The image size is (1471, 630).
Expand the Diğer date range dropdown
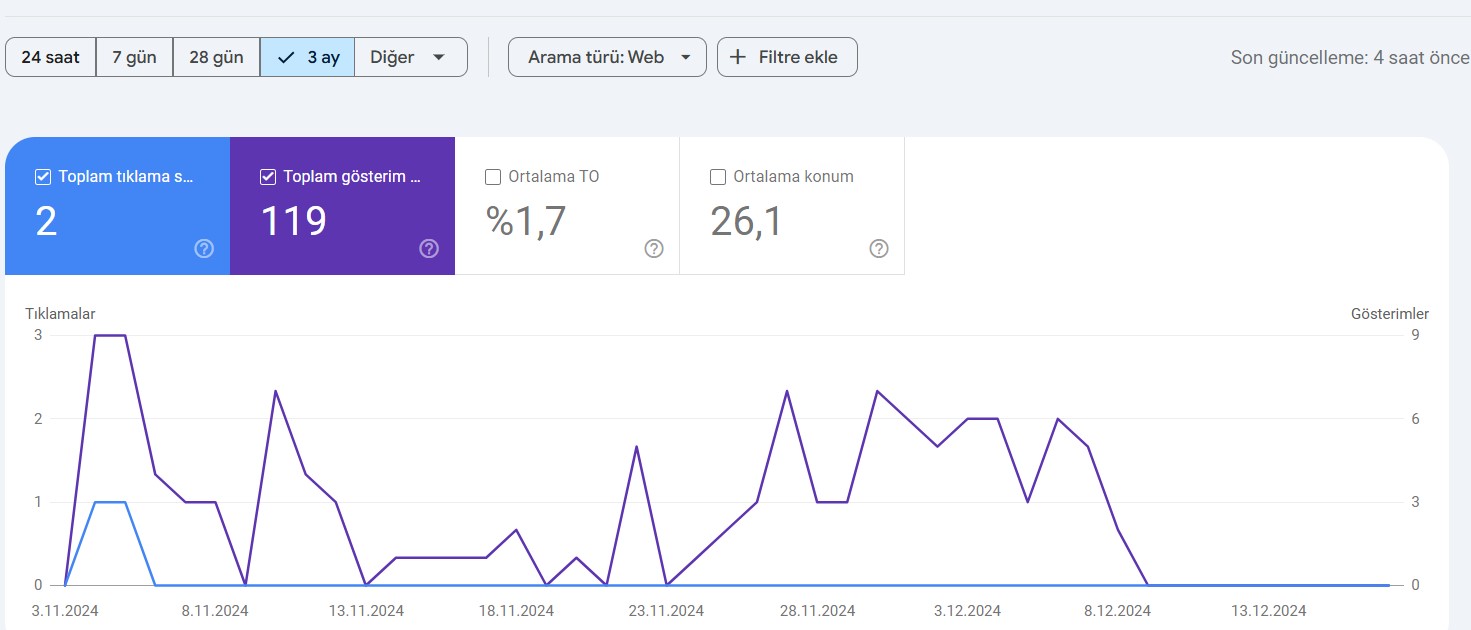click(x=411, y=57)
